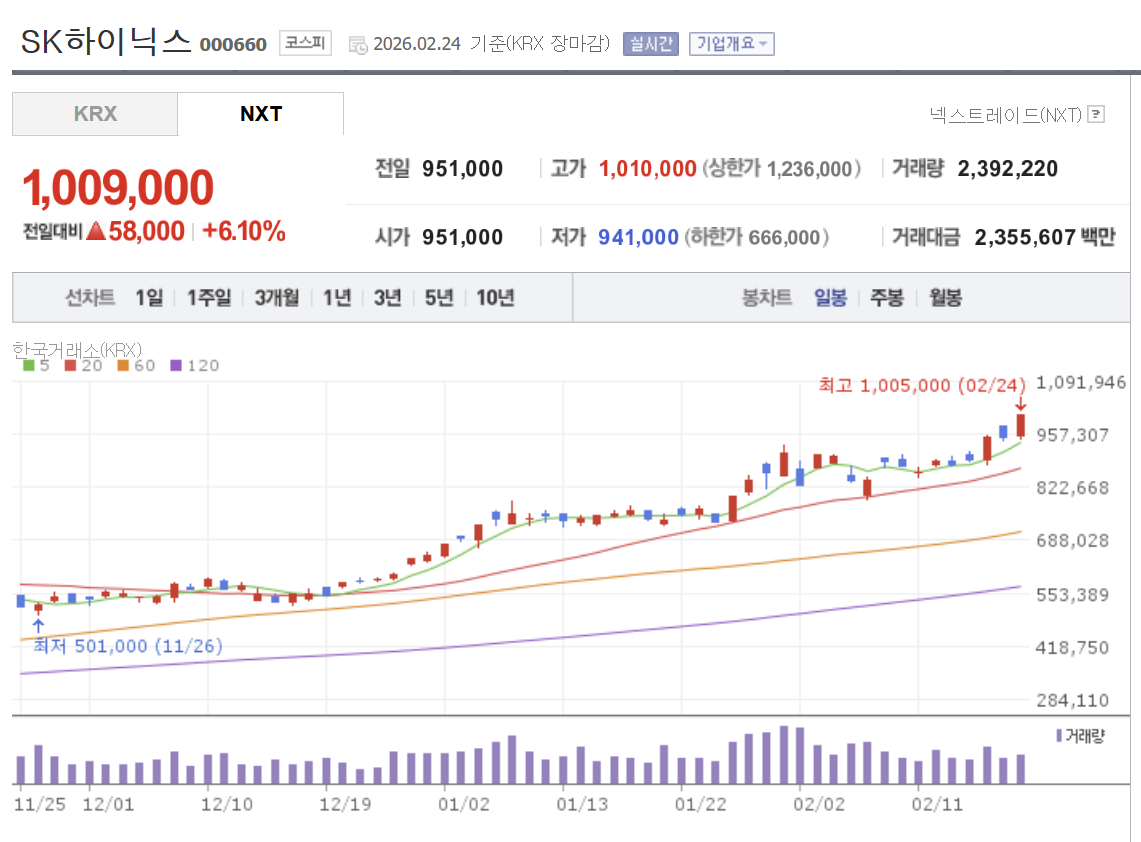Click the 선차트 label
Screen dimensions: 1141x842
coord(90,298)
